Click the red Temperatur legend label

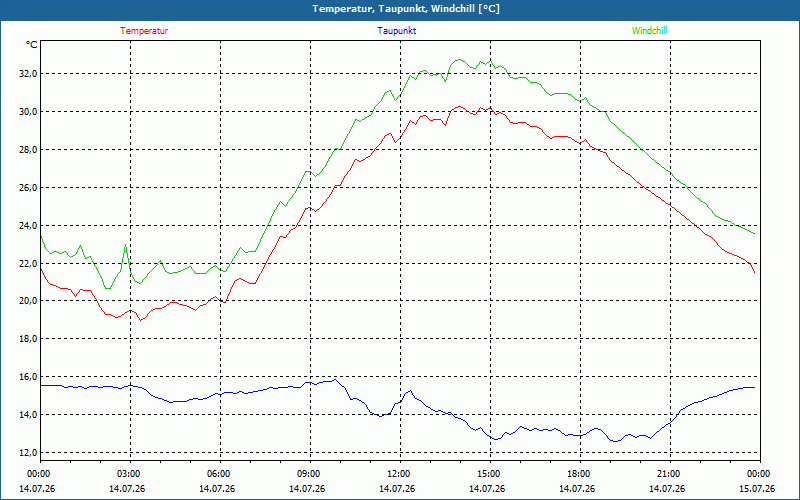pyautogui.click(x=144, y=31)
